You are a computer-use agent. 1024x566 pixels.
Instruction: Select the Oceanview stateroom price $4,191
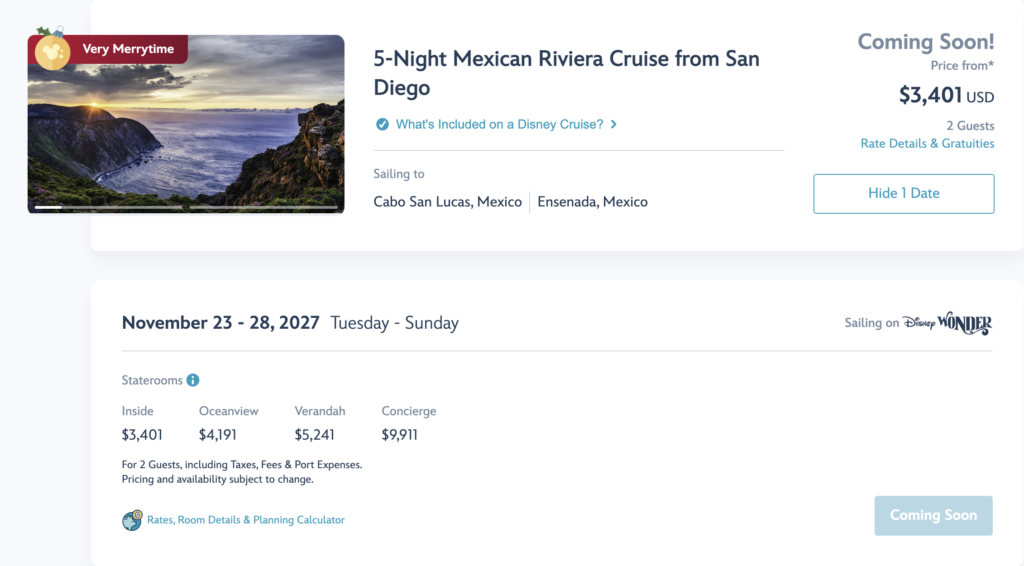[217, 435]
